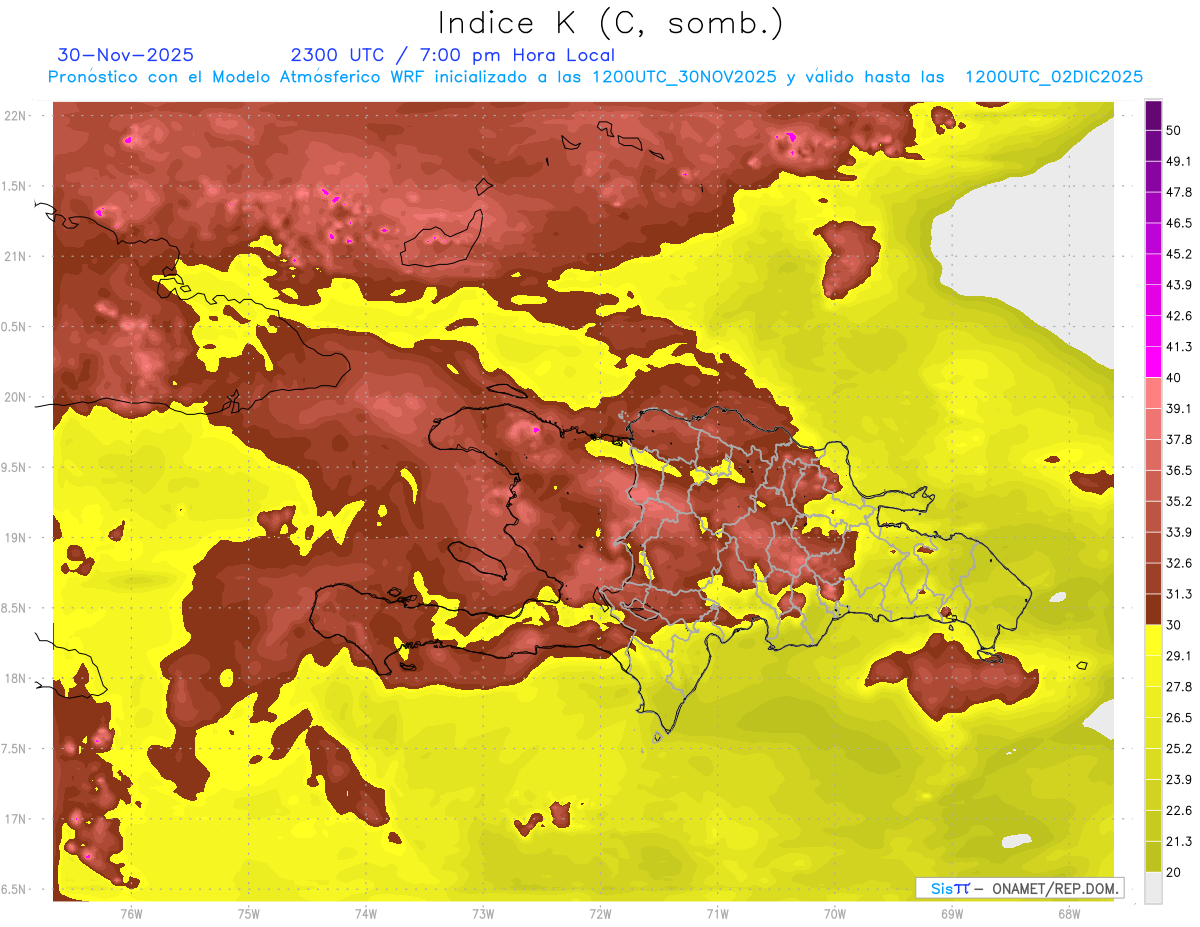The image size is (1200, 927).
Task: Click the color scale value '31.3'
Action: tap(1179, 594)
